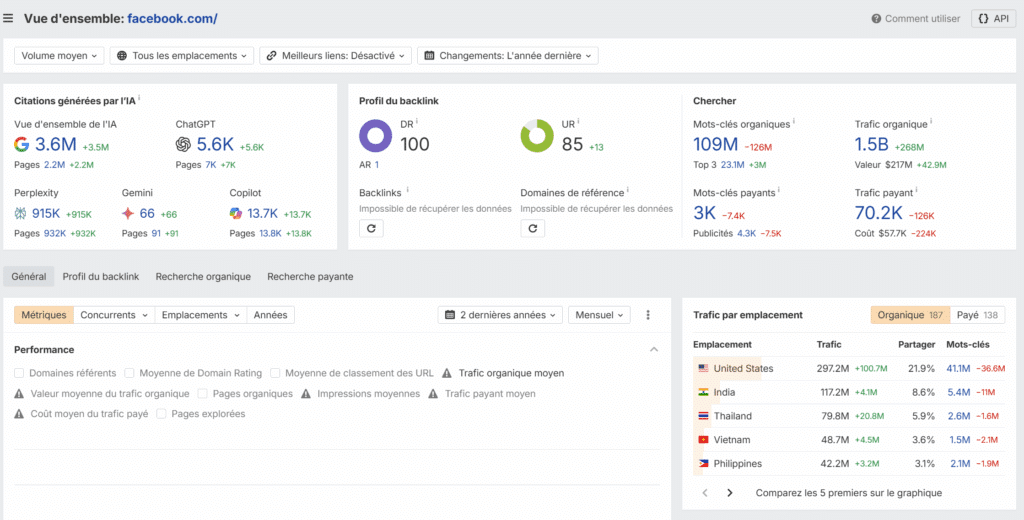Click the UR green donut chart
Screen dimensions: 1024x520
tap(537, 136)
